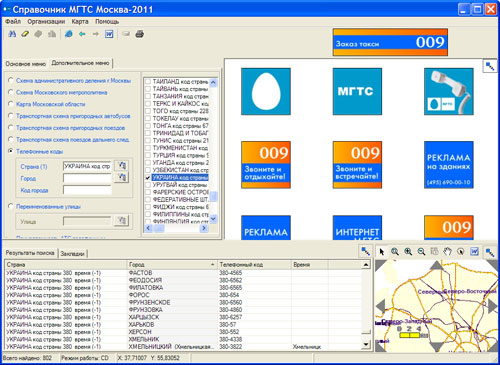Click the blue back arrow toolbar icon
The height and width of the screenshot is (365, 500).
click(x=82, y=34)
